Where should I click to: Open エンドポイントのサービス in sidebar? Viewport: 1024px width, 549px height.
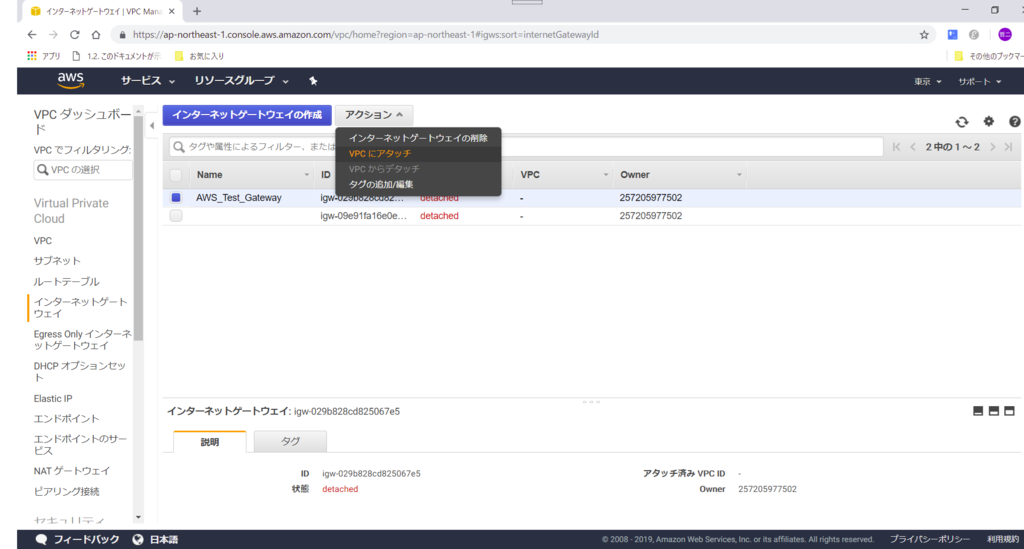(80, 445)
